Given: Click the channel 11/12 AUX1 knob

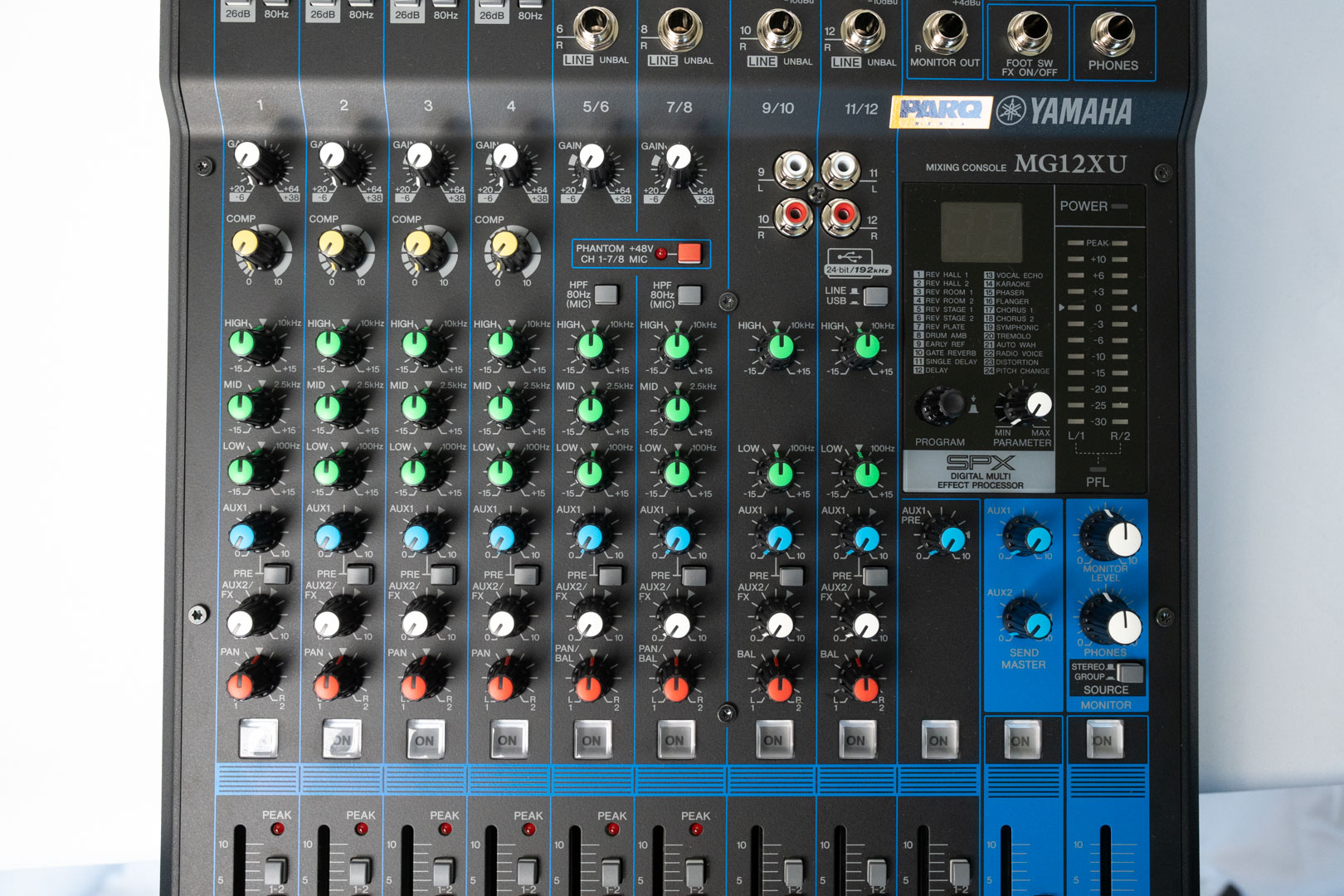Looking at the screenshot, I should 864,538.
